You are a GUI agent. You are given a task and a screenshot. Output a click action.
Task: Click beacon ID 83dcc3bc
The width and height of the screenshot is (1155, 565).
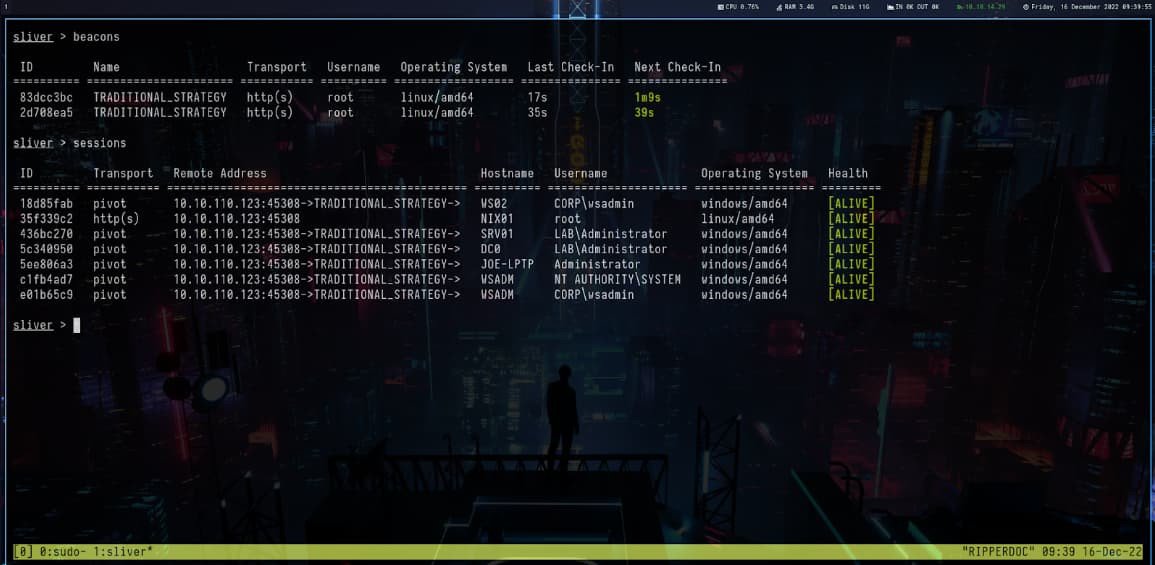tap(46, 97)
